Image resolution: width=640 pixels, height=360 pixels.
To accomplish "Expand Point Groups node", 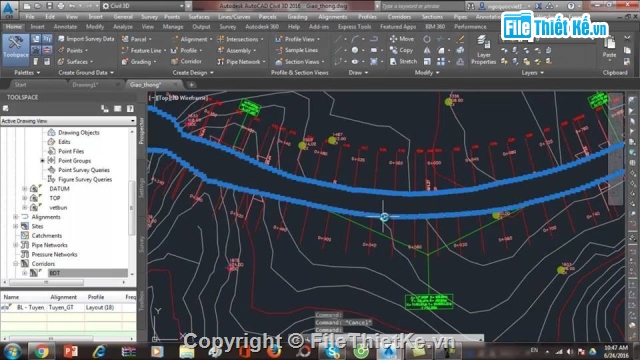I will click(42, 161).
